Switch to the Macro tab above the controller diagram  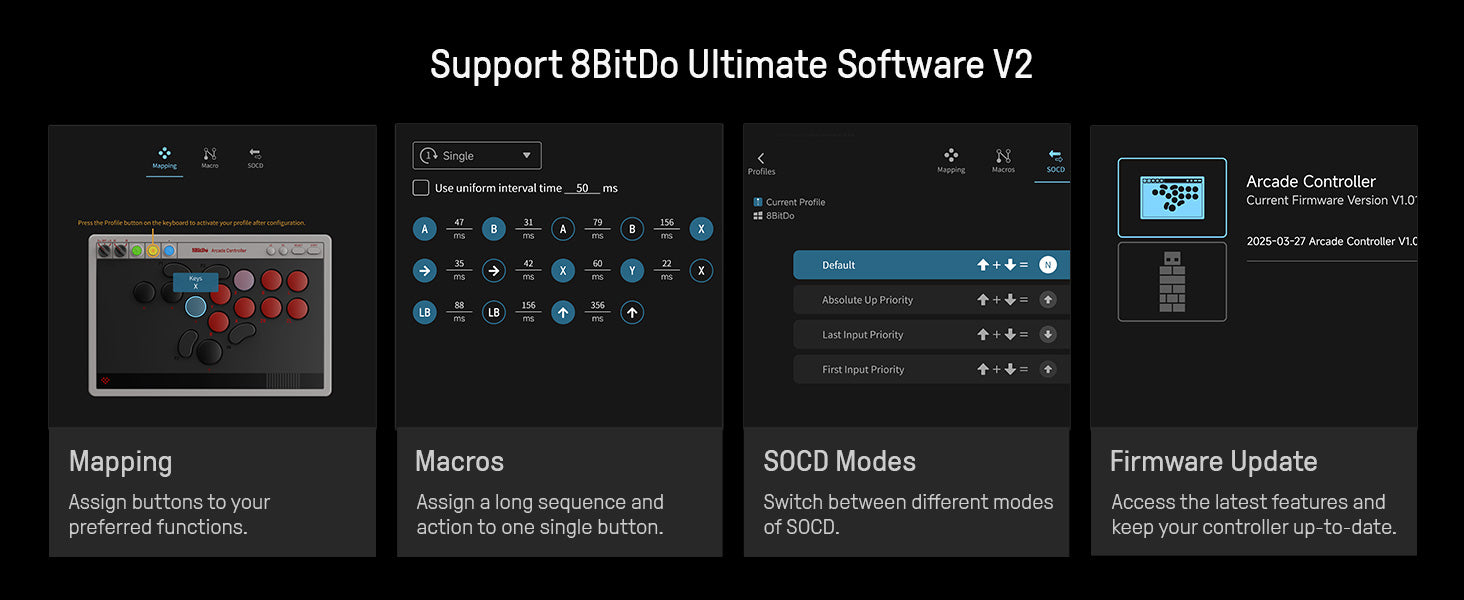[209, 158]
